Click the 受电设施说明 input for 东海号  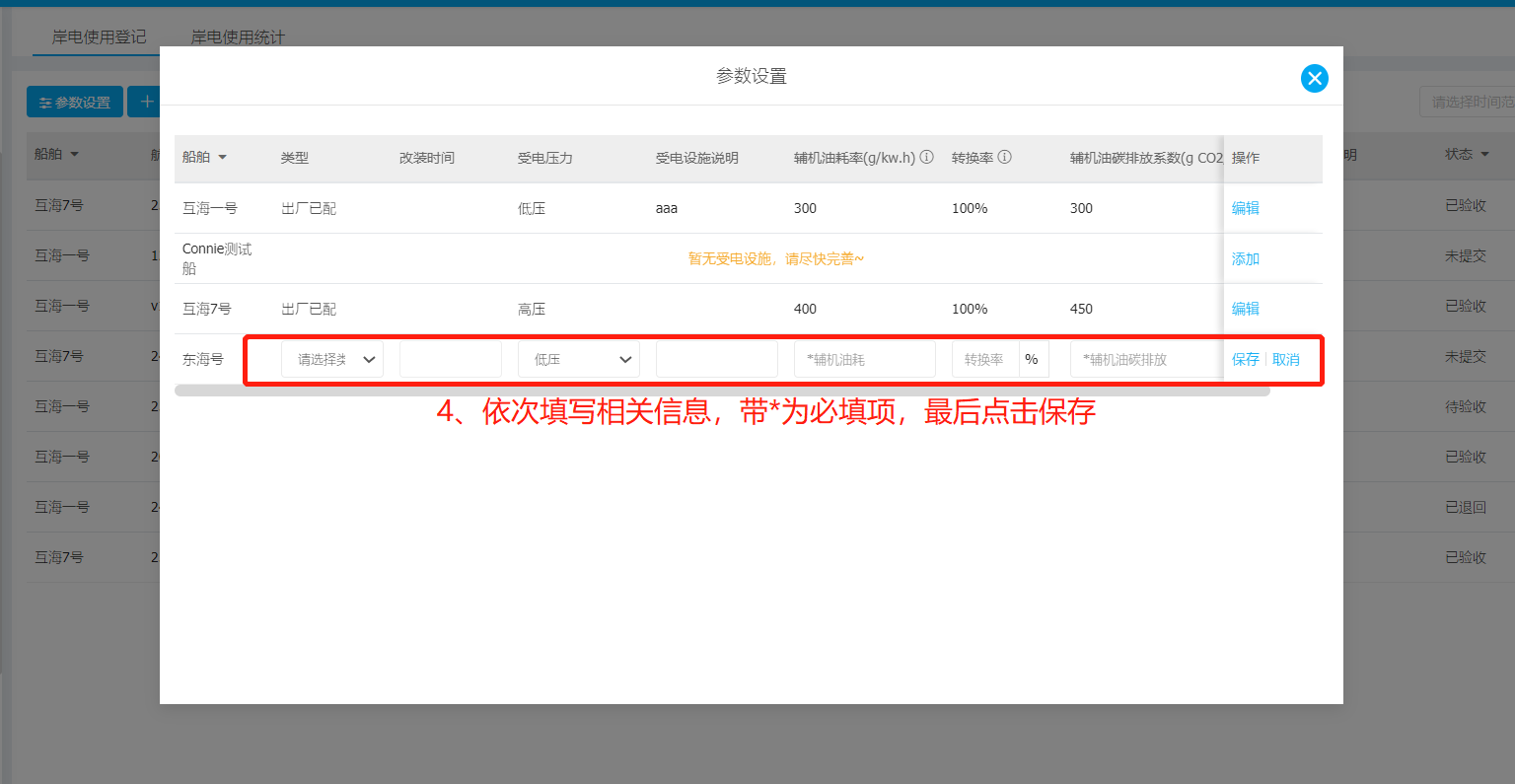[717, 359]
